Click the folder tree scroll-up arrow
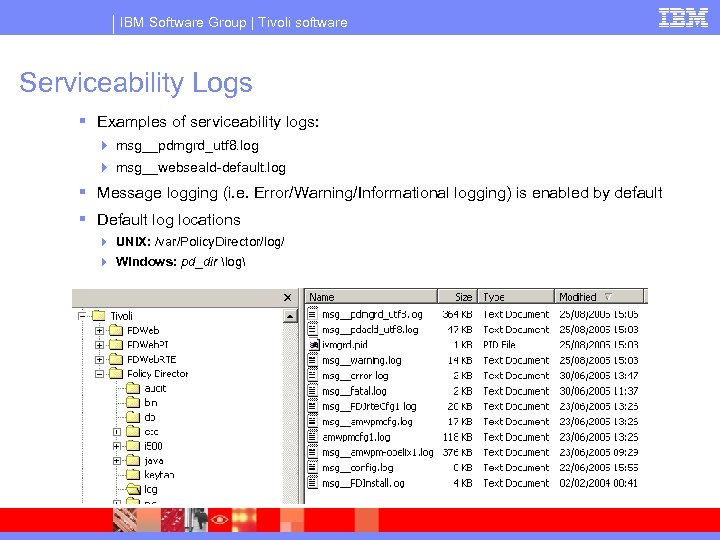The width and height of the screenshot is (720, 540). coord(290,316)
